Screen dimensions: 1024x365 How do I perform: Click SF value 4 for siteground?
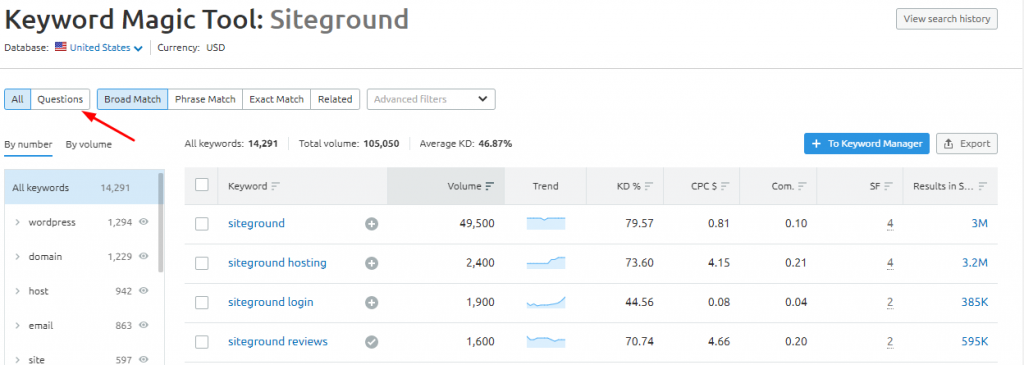[889, 225]
